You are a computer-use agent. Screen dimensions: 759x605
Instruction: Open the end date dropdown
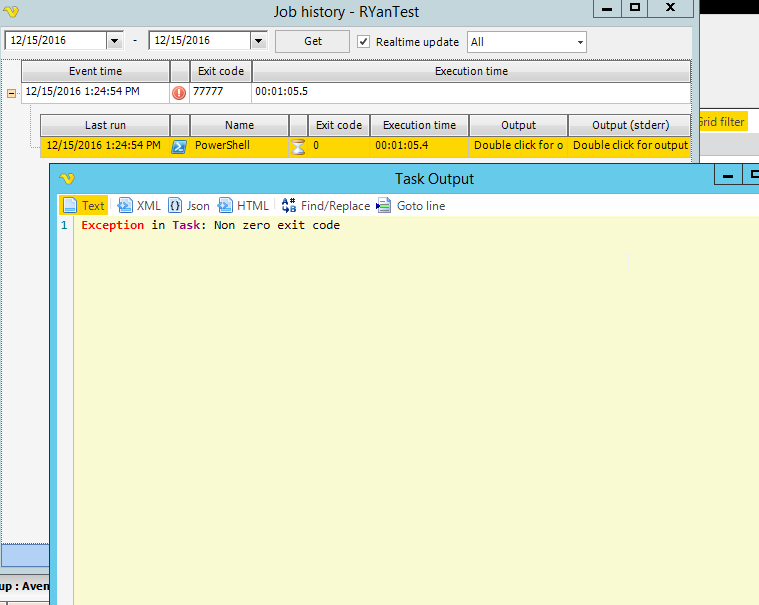pos(258,41)
